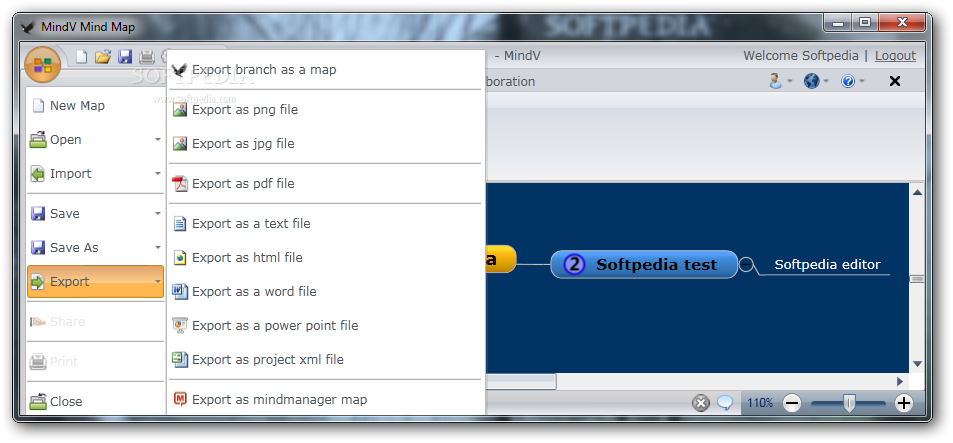Screen dimensions: 953x443
Task: Click the vertical scrollbar up arrow
Action: click(x=917, y=193)
